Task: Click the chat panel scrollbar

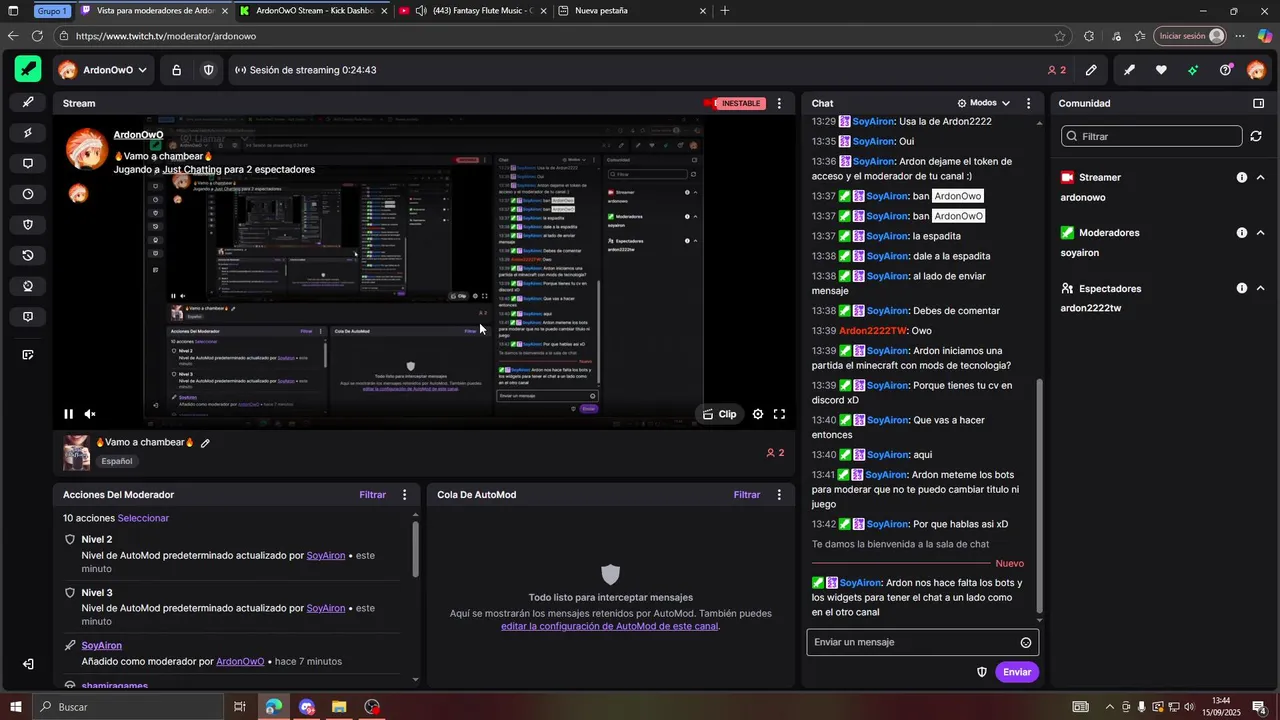Action: (1040, 495)
